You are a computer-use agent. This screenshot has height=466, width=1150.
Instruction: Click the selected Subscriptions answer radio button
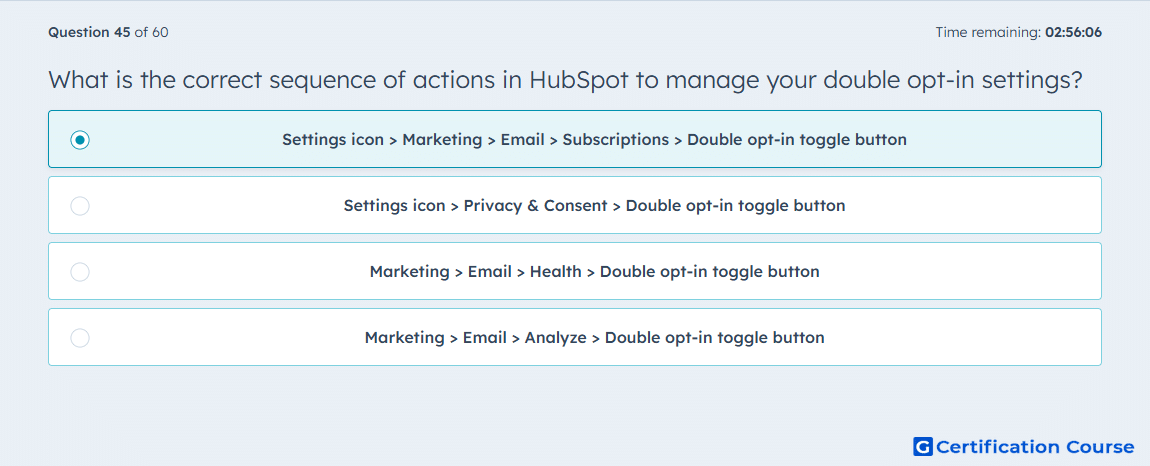pos(80,139)
